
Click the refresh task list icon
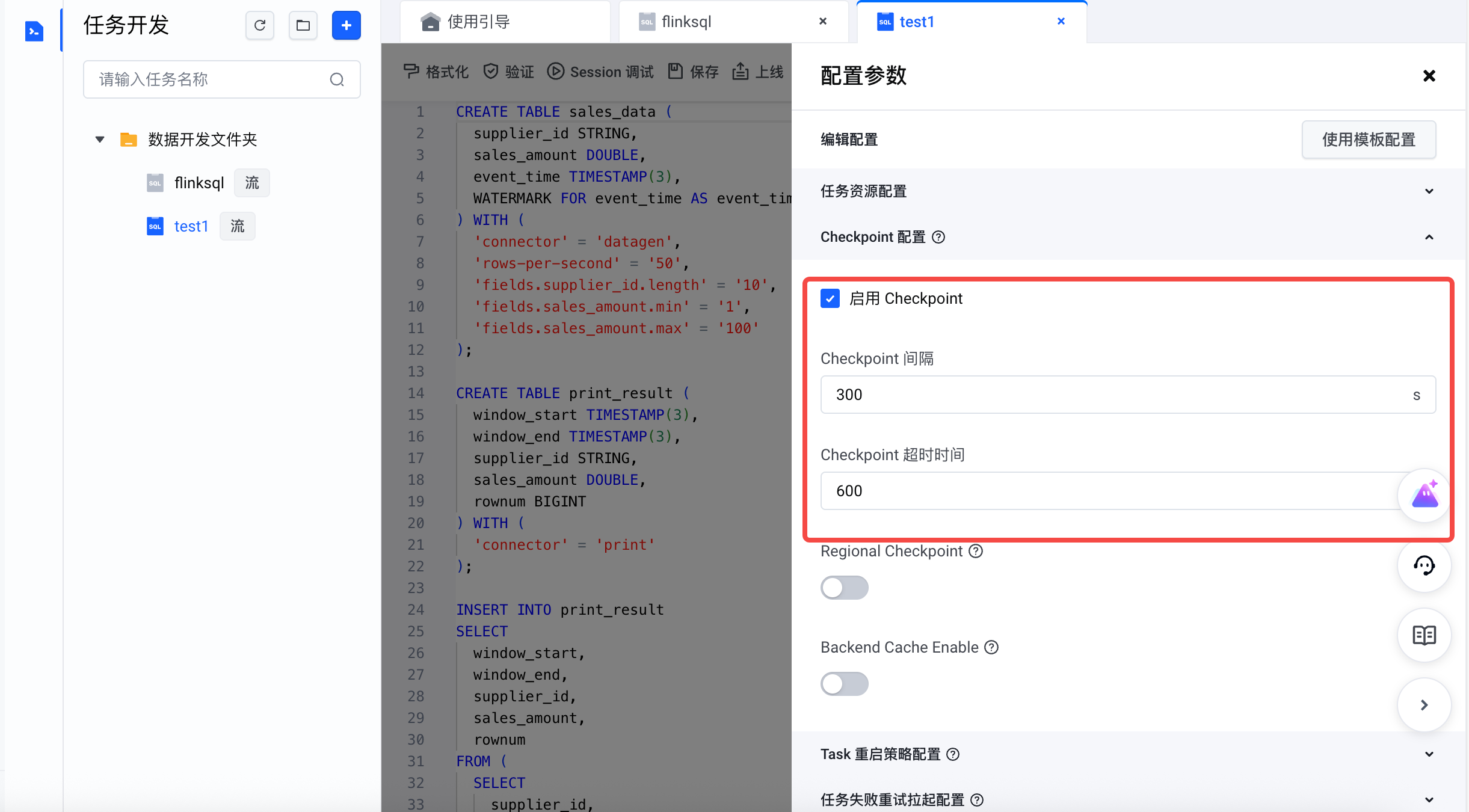(259, 25)
